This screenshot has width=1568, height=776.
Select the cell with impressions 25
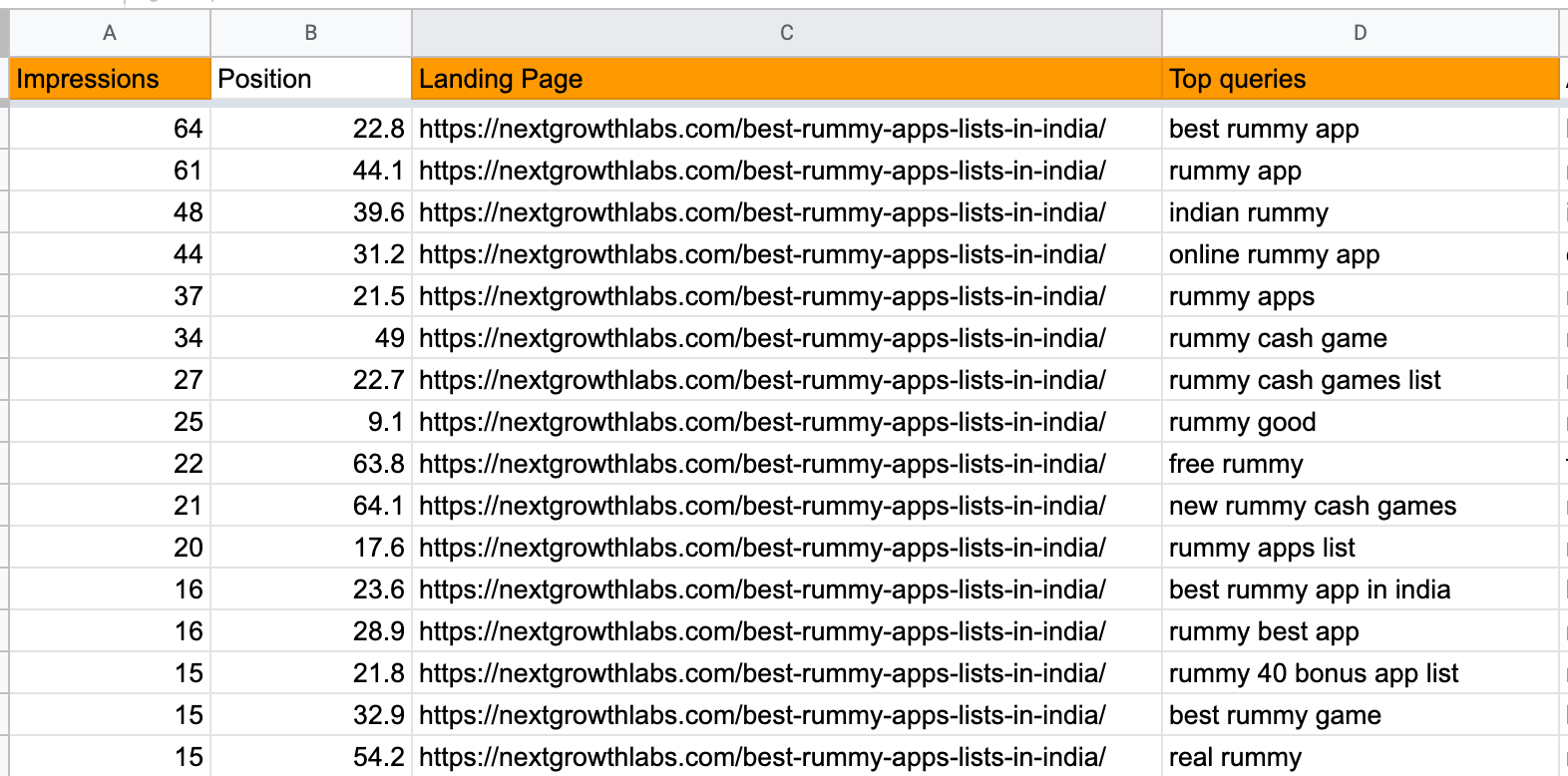tap(110, 422)
